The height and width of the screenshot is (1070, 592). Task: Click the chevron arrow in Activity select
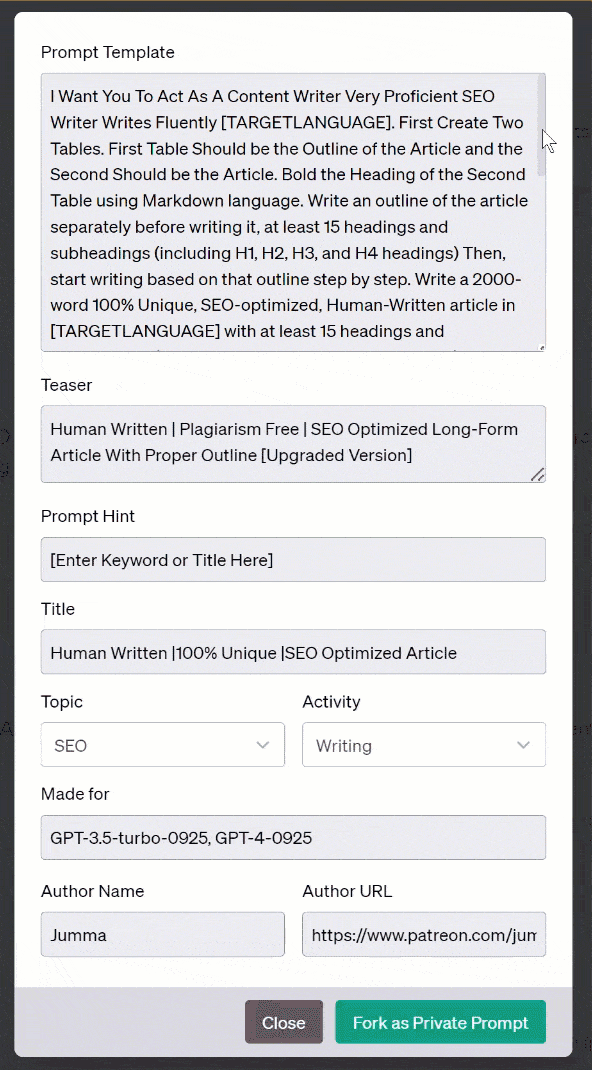pyautogui.click(x=524, y=745)
